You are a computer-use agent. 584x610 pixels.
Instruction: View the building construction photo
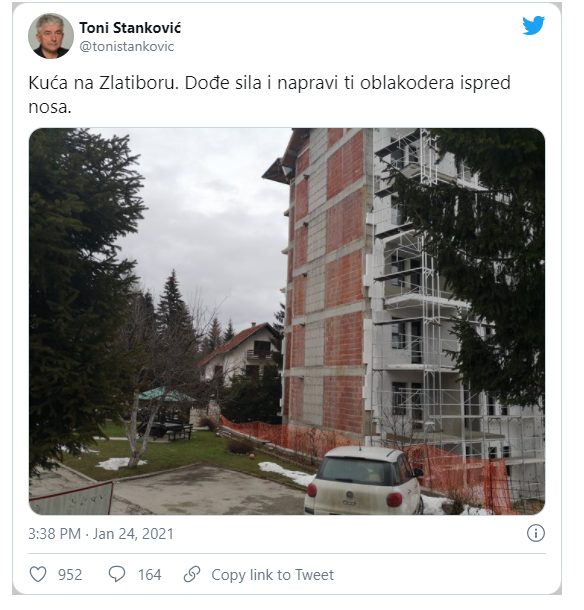287,321
